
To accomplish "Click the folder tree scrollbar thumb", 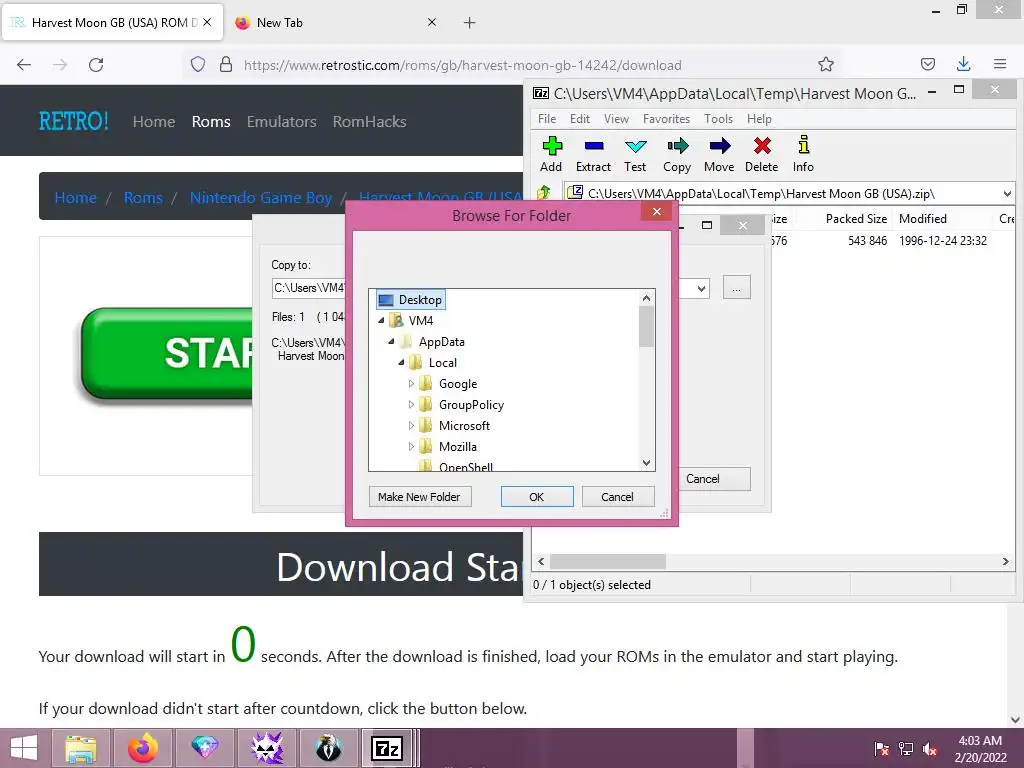I will pyautogui.click(x=646, y=327).
